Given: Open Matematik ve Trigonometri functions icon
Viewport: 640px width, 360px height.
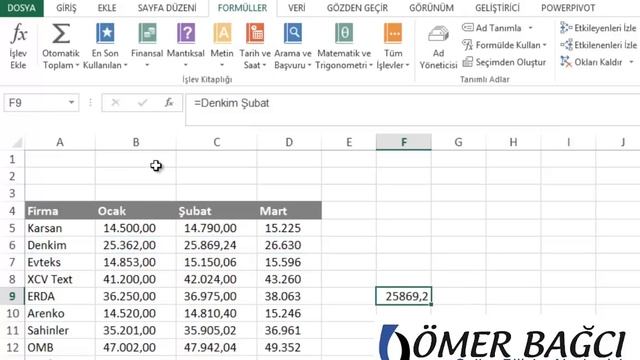Looking at the screenshot, I should [344, 33].
